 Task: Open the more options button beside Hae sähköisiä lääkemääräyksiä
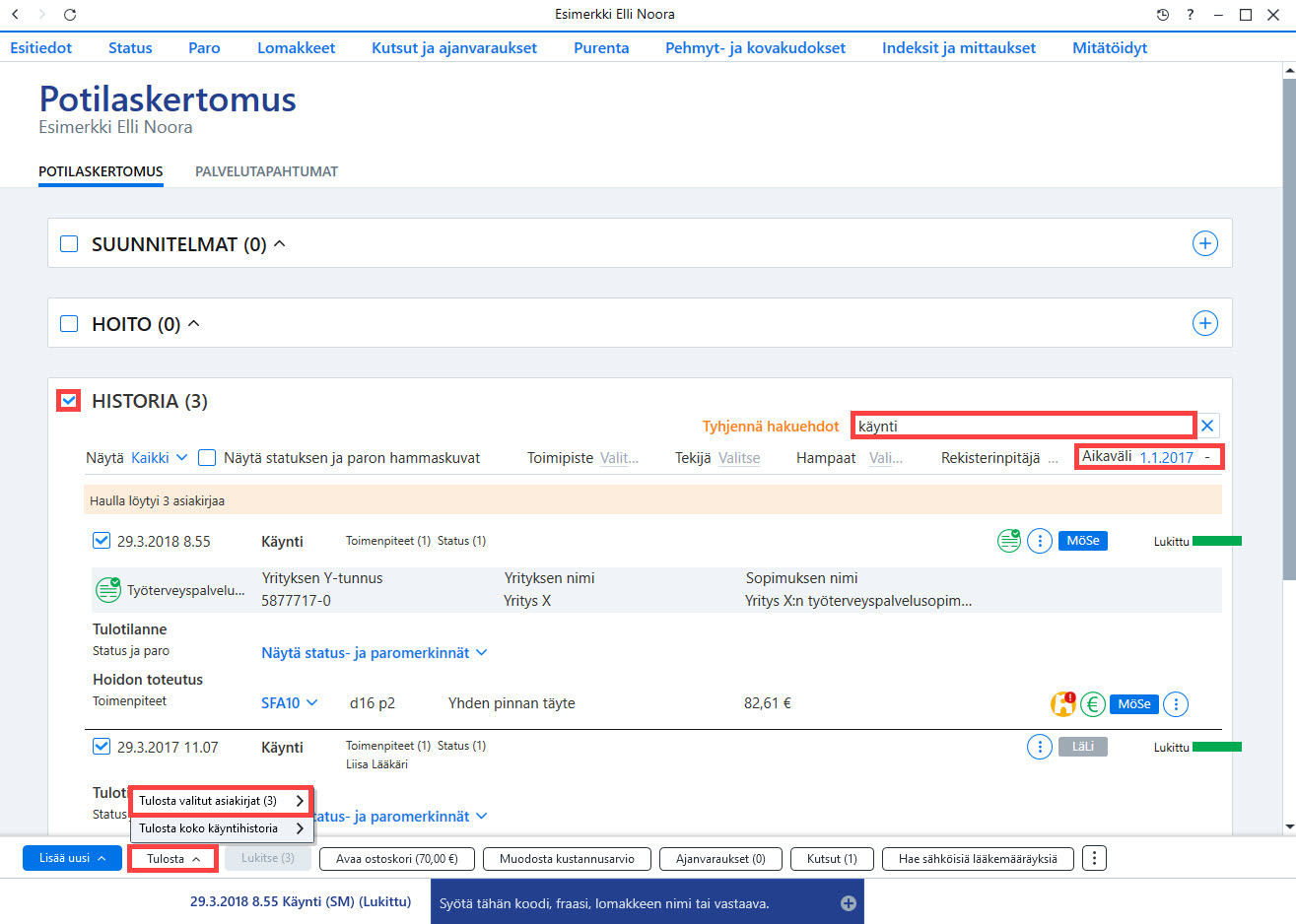coord(1094,858)
